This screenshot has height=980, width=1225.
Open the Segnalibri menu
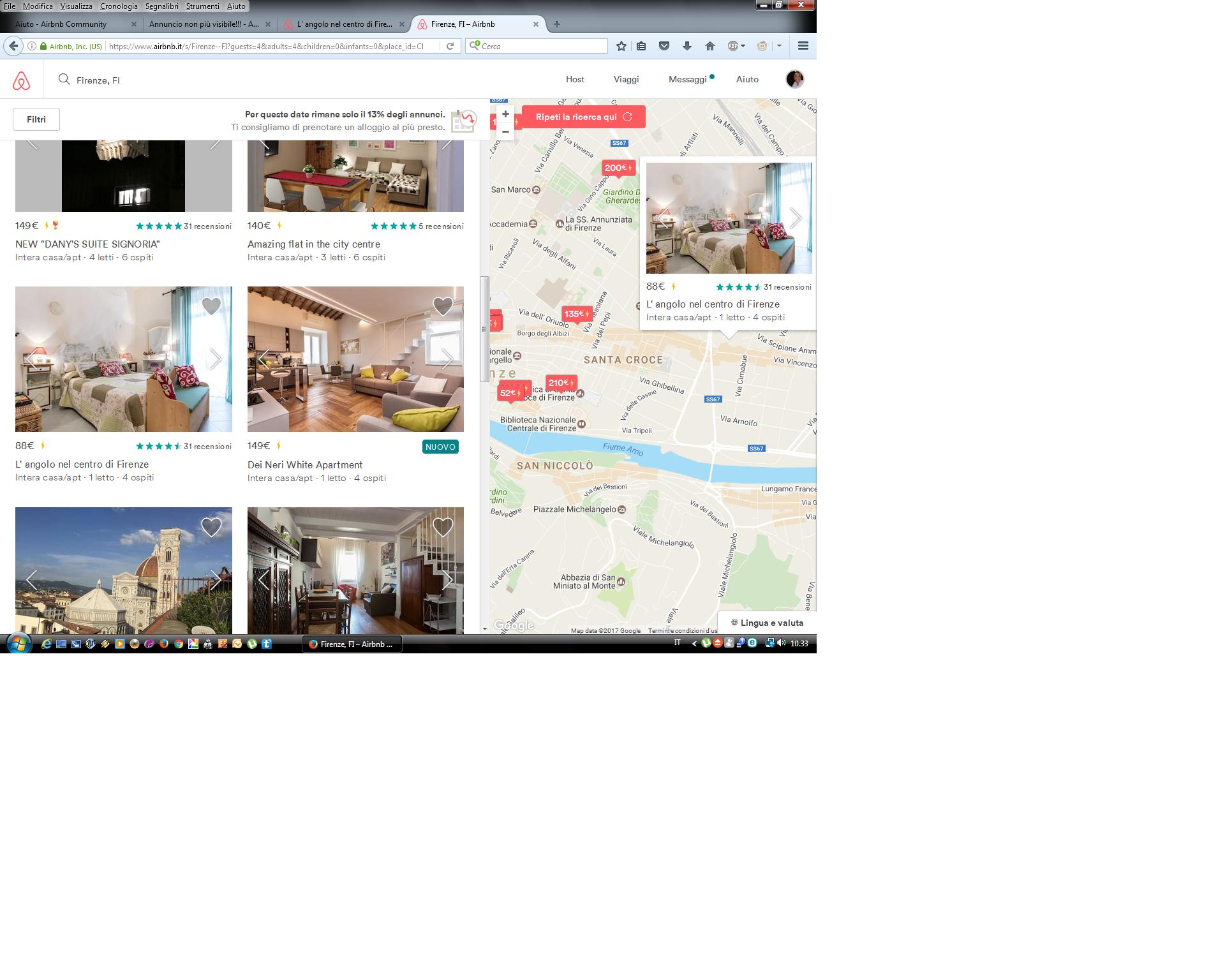tap(161, 6)
